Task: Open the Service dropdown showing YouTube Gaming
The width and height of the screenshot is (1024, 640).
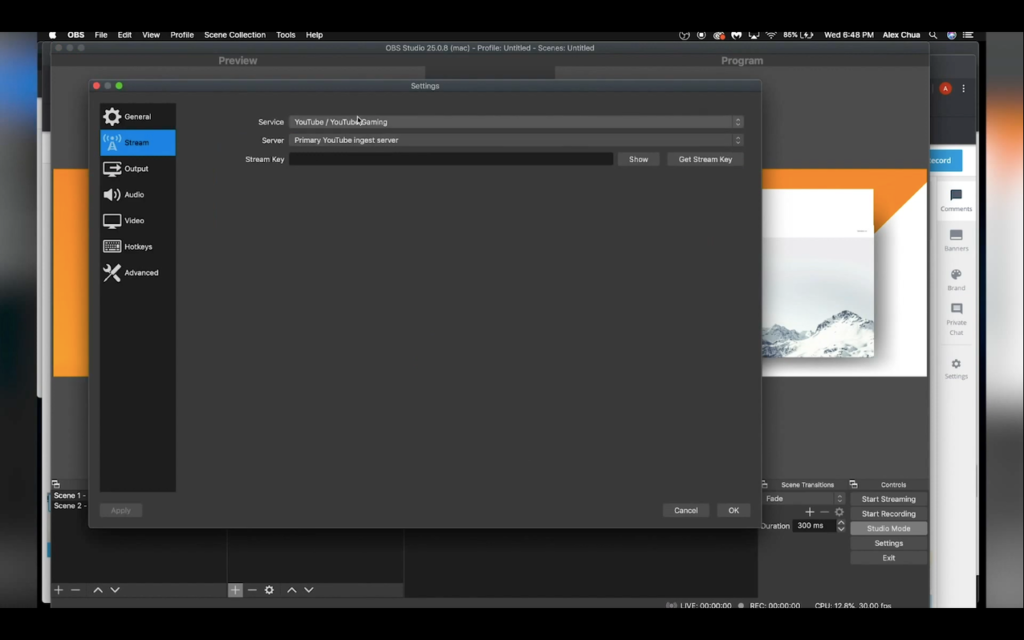Action: pyautogui.click(x=516, y=122)
